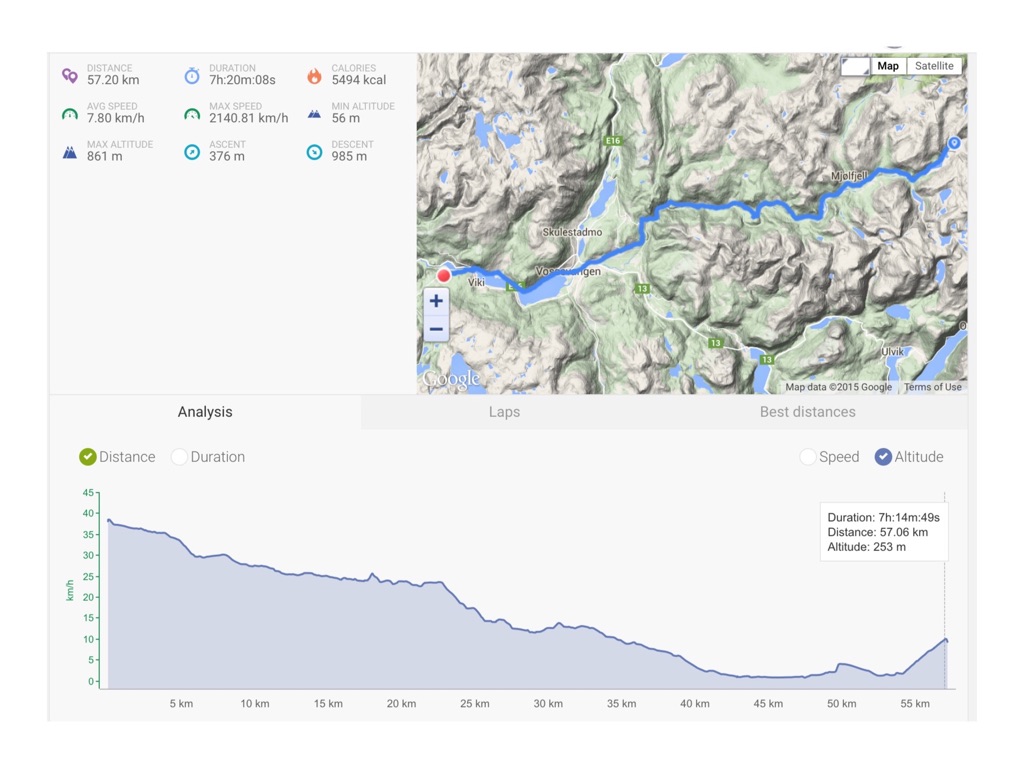Zoom out on the map

[436, 329]
